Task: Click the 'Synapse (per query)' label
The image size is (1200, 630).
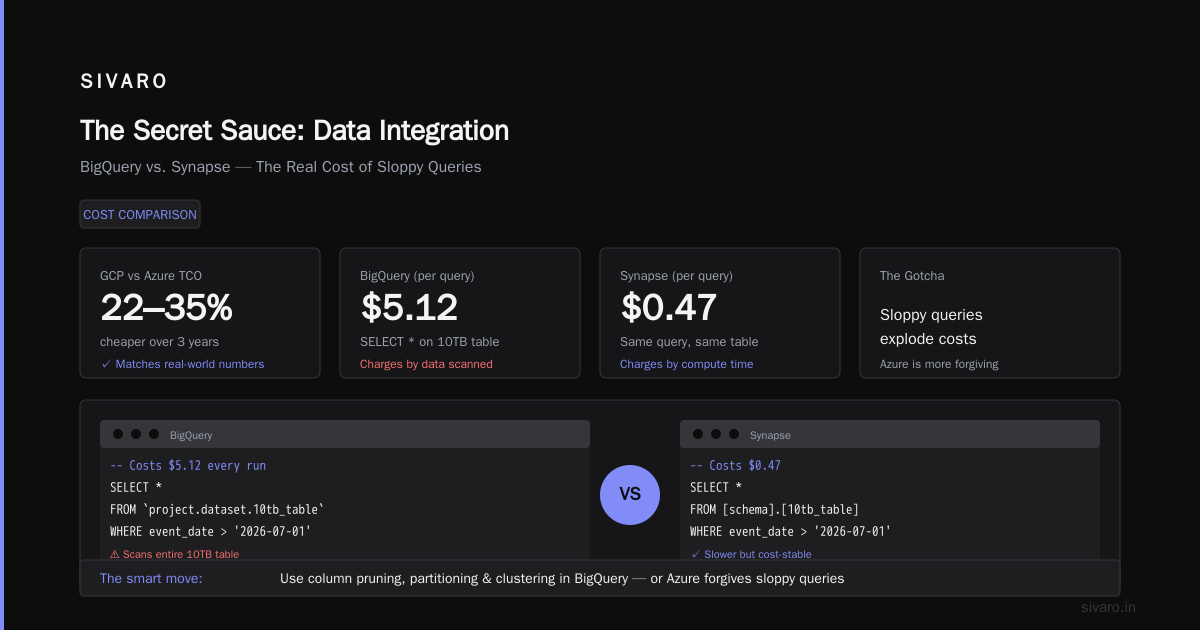Action: point(676,275)
